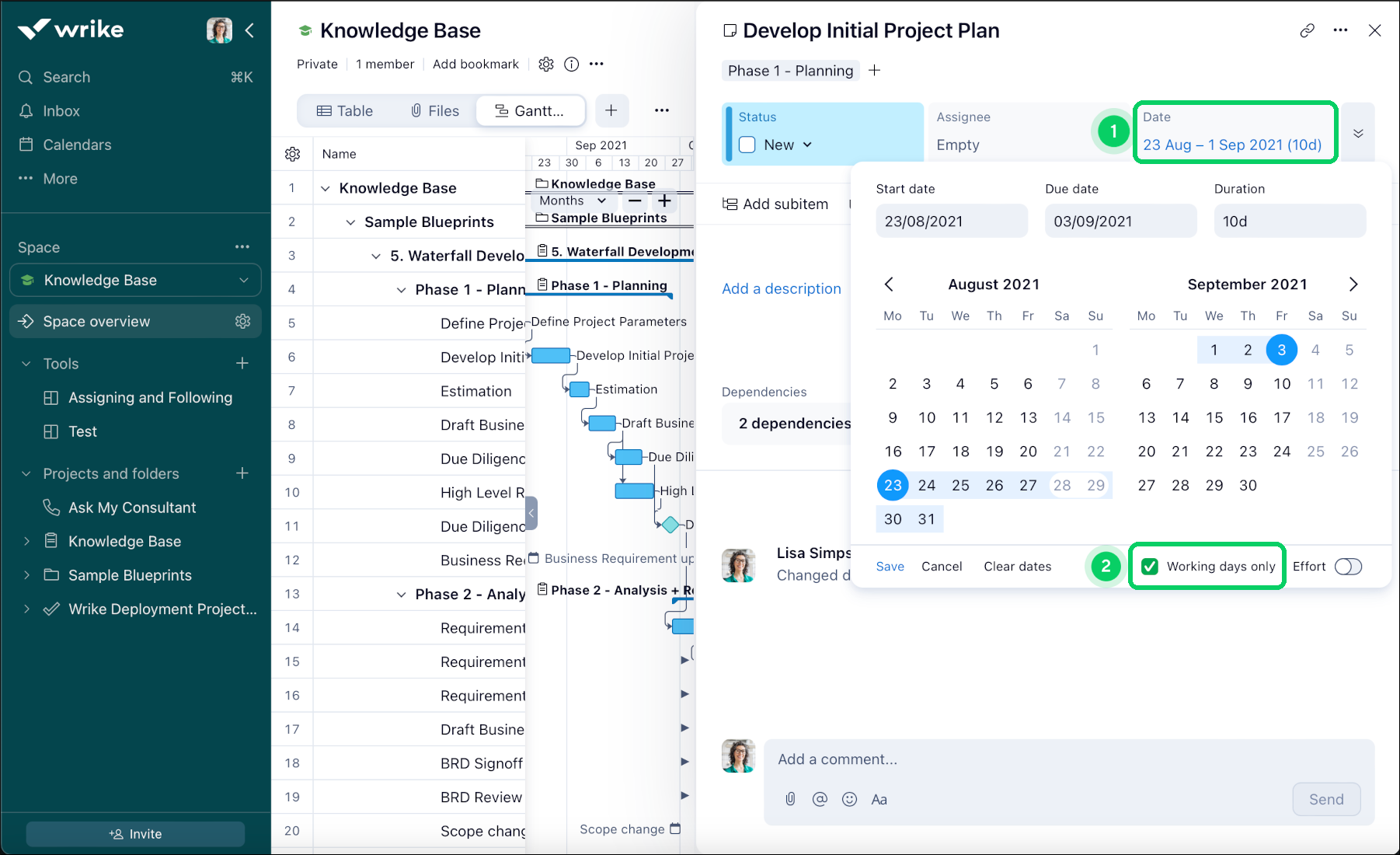Collapse Projects and folders section
Image resolution: width=1400 pixels, height=855 pixels.
click(x=26, y=473)
